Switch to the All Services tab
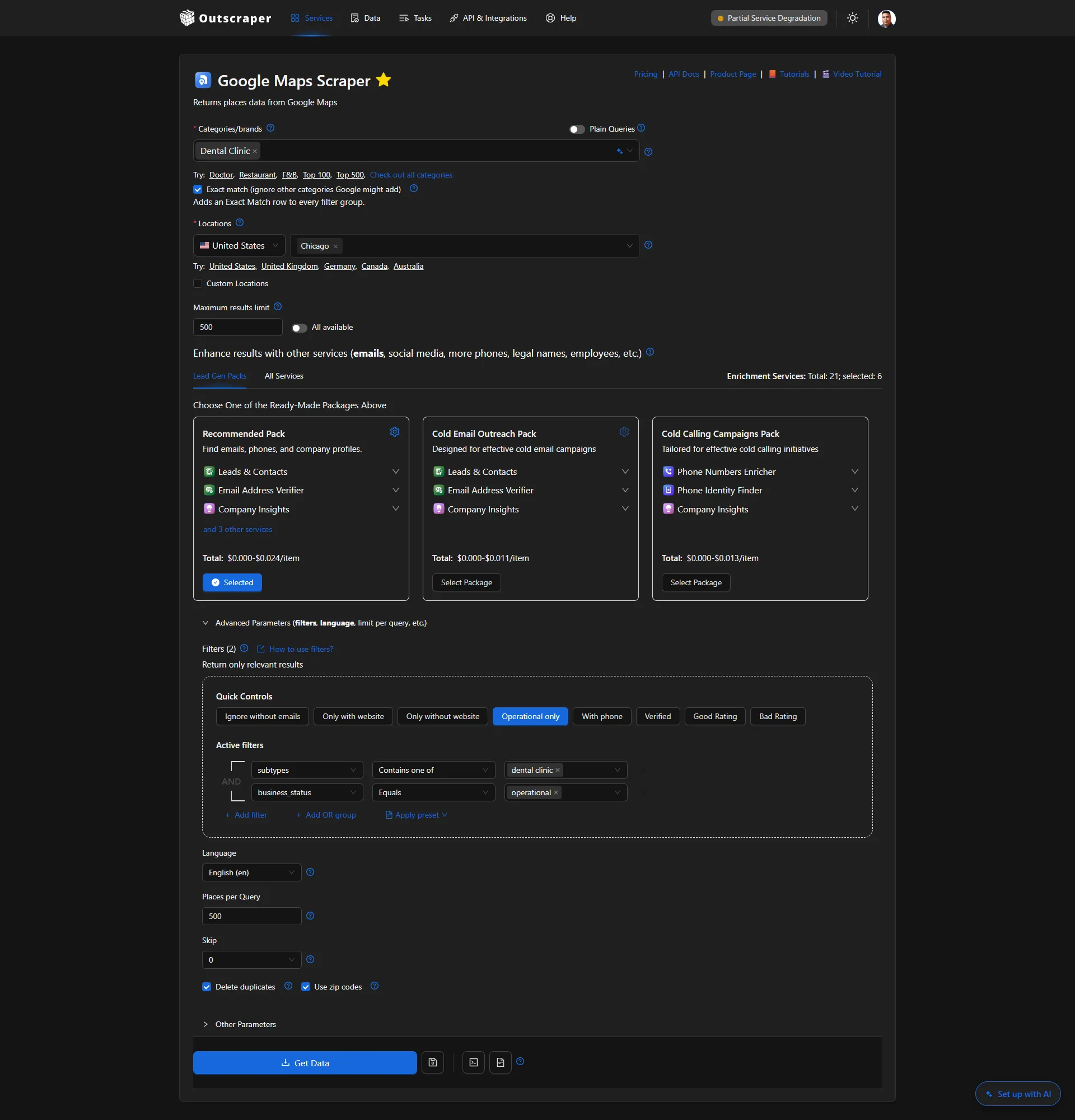This screenshot has width=1075, height=1120. 284,376
